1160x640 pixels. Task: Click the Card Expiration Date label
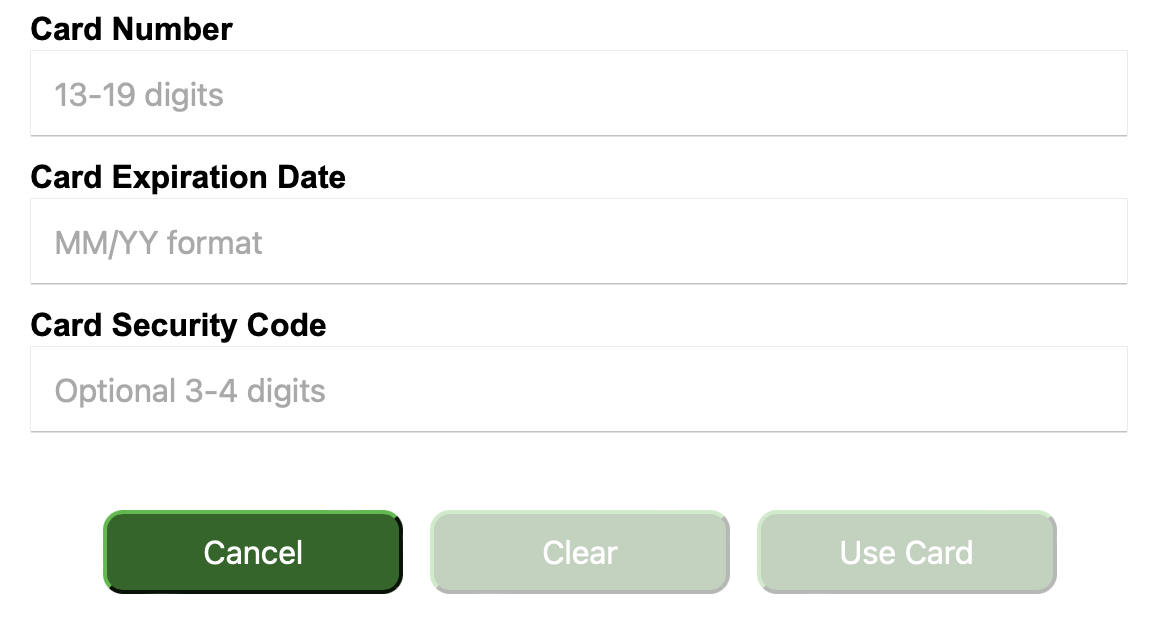coord(188,178)
